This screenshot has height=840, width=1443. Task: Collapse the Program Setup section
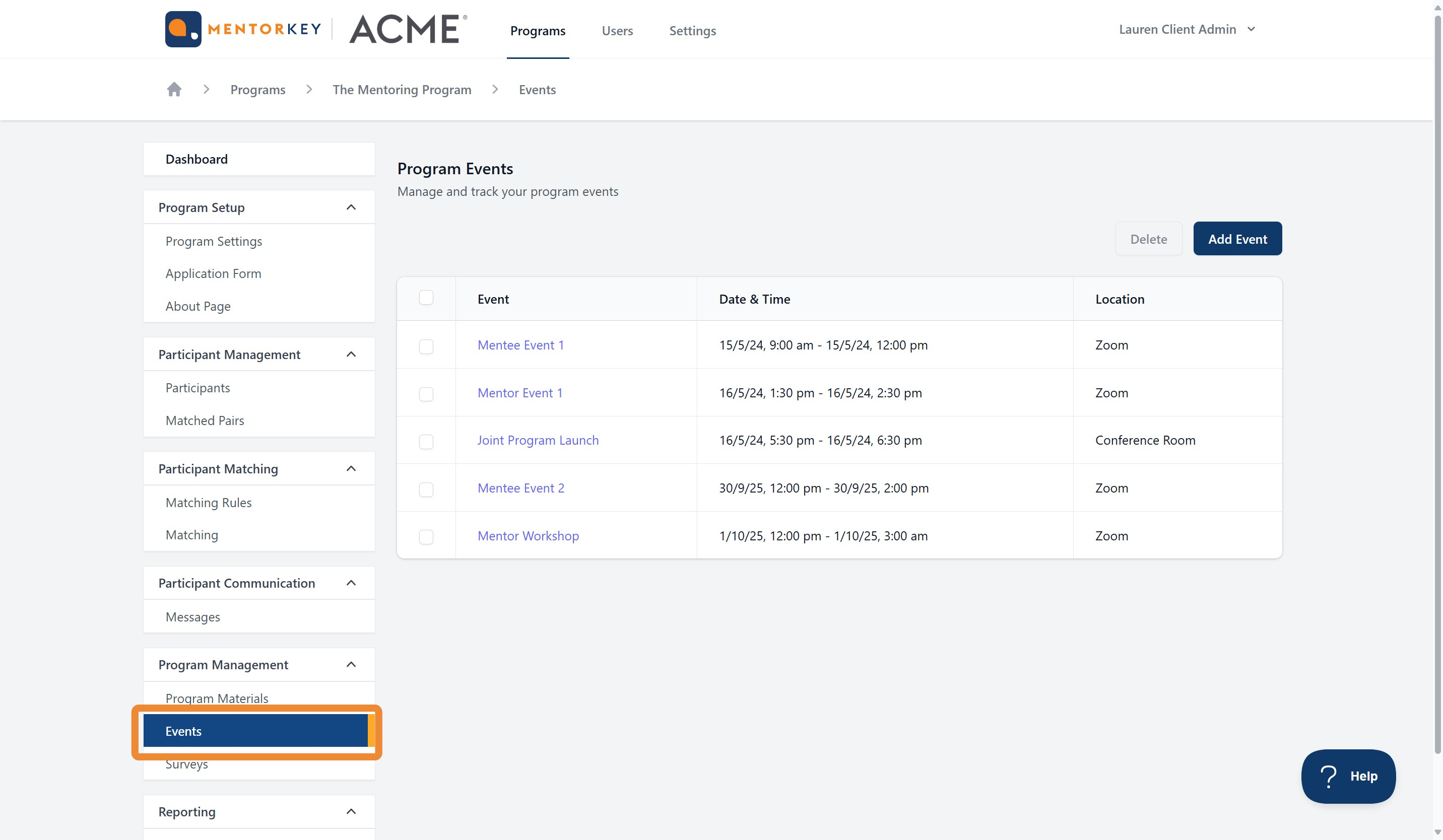click(351, 207)
